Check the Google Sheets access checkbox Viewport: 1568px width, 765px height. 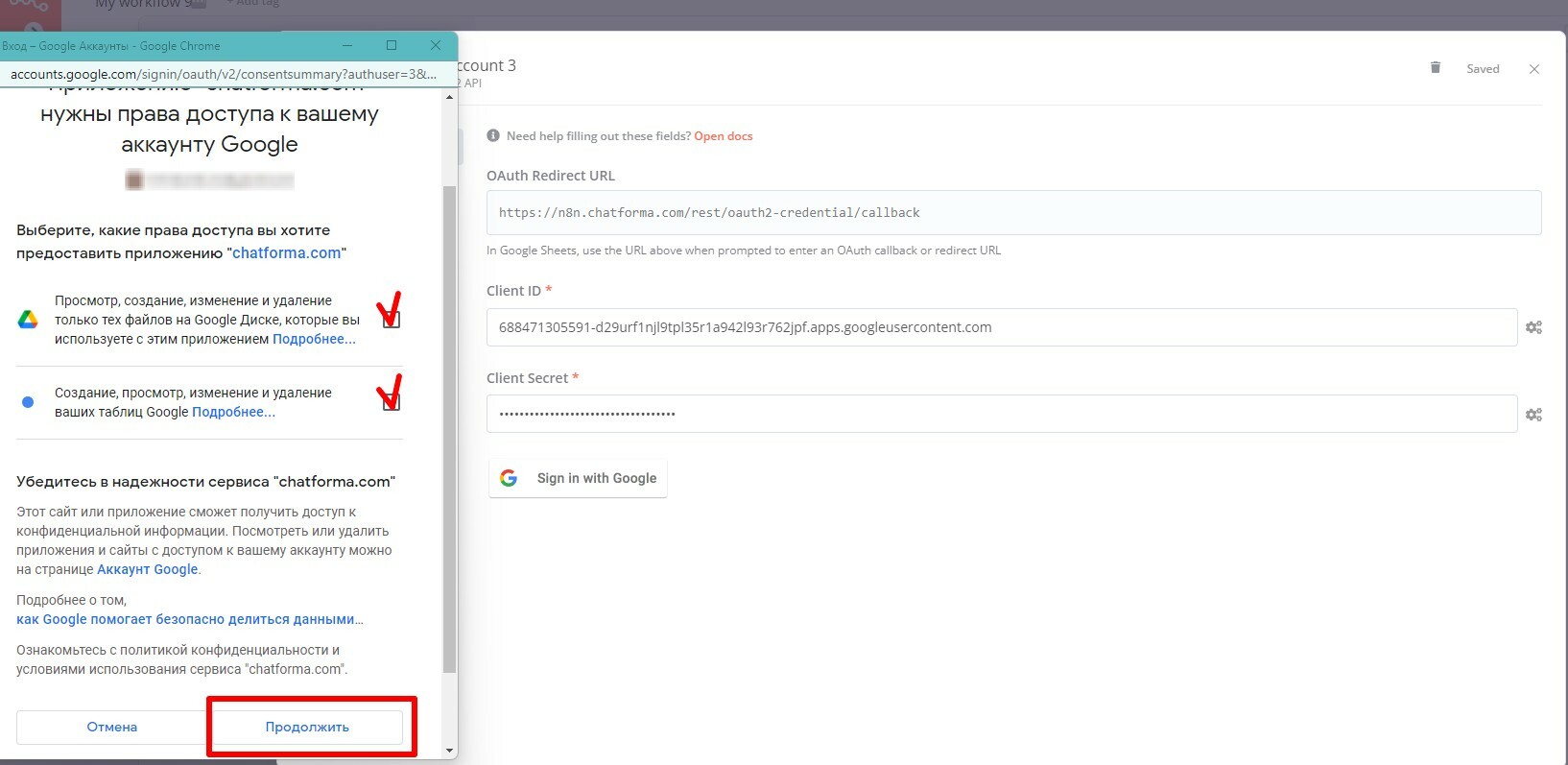tap(392, 402)
